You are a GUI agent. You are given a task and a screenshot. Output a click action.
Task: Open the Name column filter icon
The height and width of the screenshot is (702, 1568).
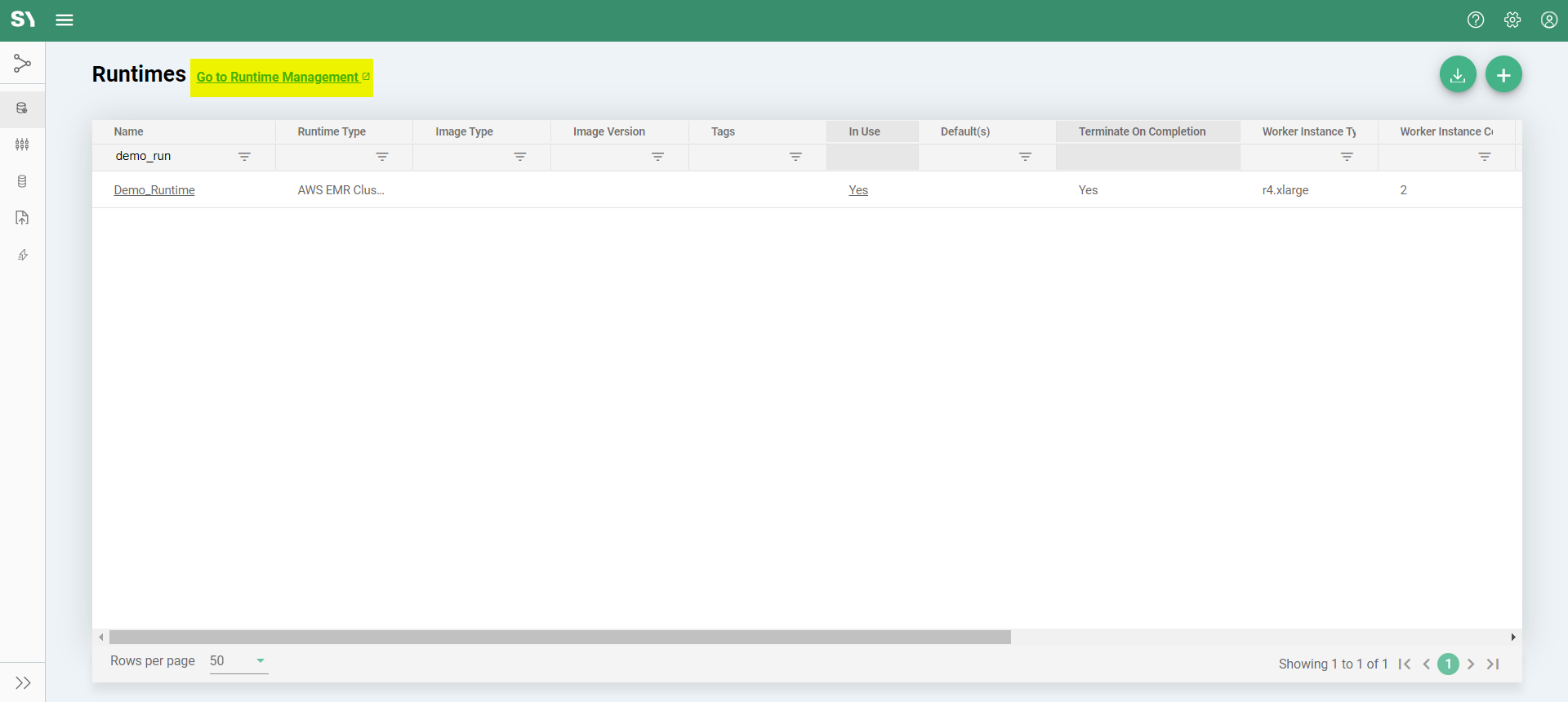[x=244, y=157]
